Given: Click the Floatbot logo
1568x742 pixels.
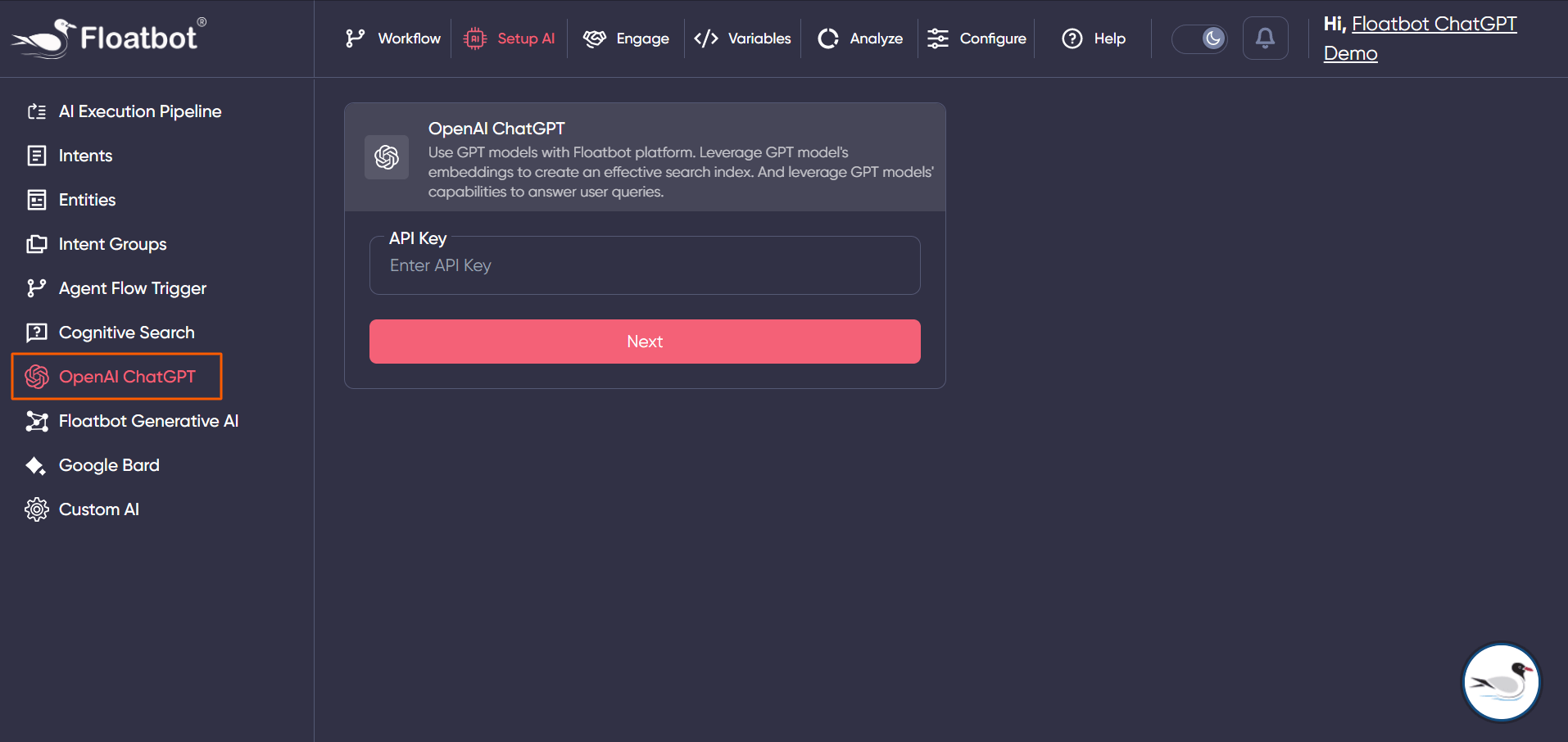Looking at the screenshot, I should pyautogui.click(x=106, y=36).
